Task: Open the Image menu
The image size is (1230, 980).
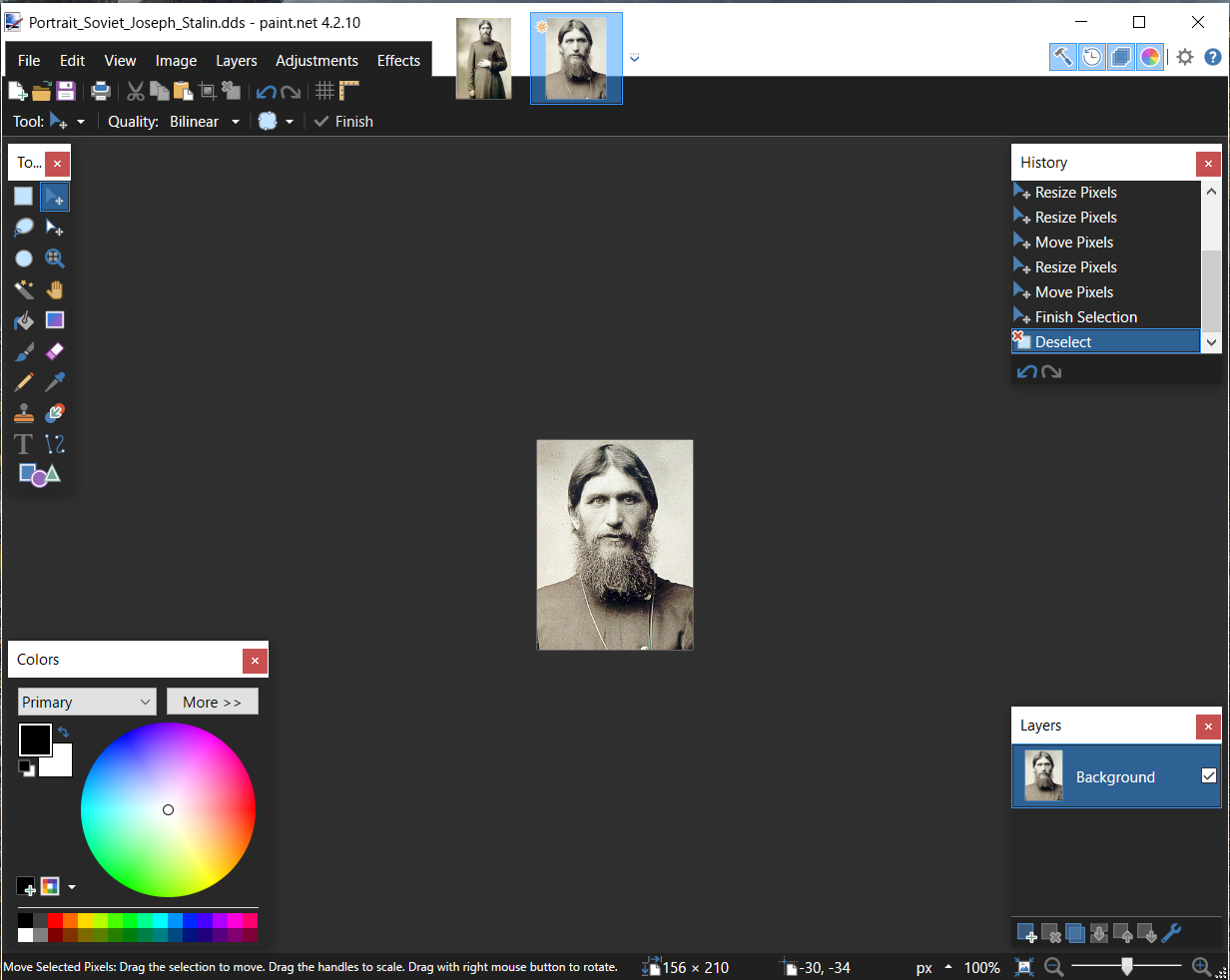Action: coord(176,61)
